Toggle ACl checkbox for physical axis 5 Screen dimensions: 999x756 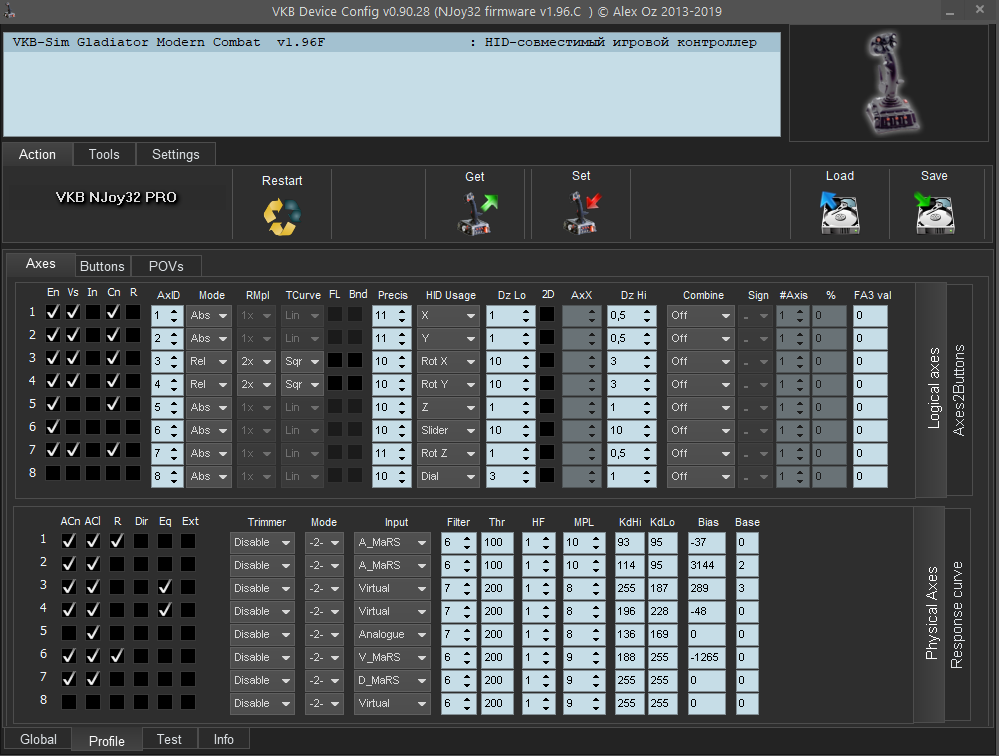pyautogui.click(x=93, y=632)
